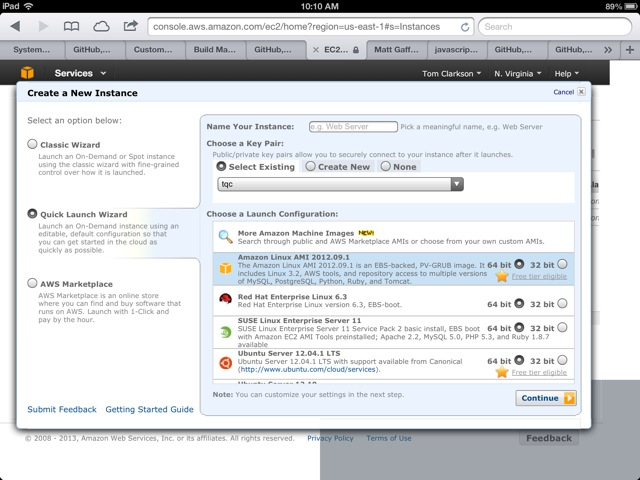Select 64 bit for Ubuntu Server 12.04.1
This screenshot has width=640, height=480.
pos(519,360)
